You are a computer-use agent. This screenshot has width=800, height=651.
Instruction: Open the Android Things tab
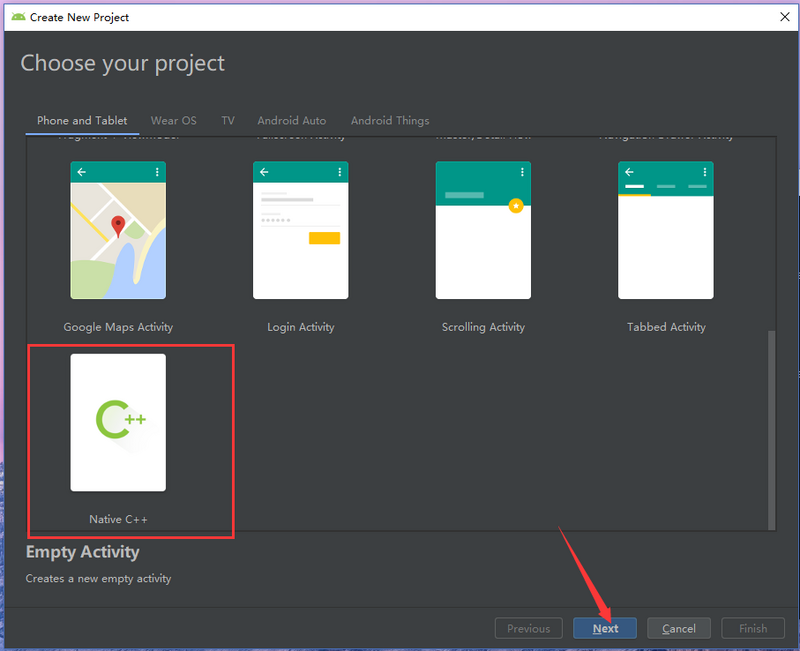pyautogui.click(x=390, y=121)
